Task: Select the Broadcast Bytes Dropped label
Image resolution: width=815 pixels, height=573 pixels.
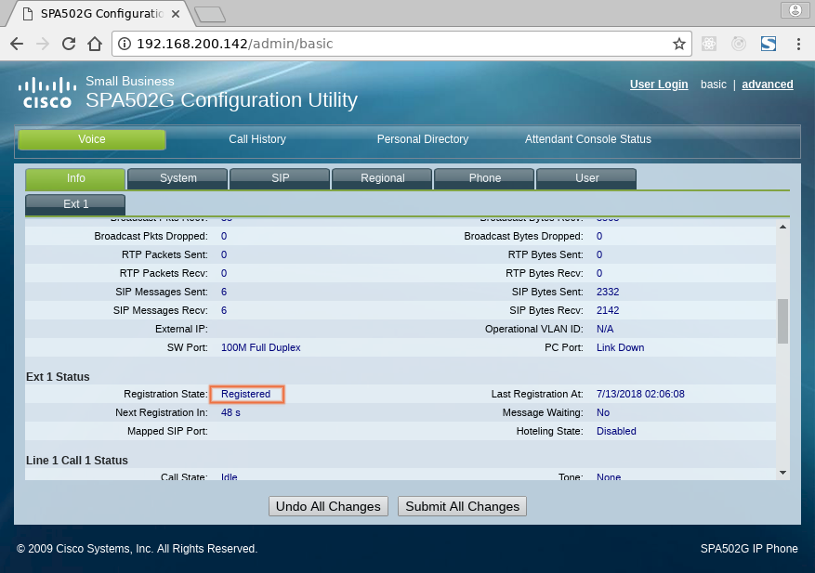Action: (523, 237)
